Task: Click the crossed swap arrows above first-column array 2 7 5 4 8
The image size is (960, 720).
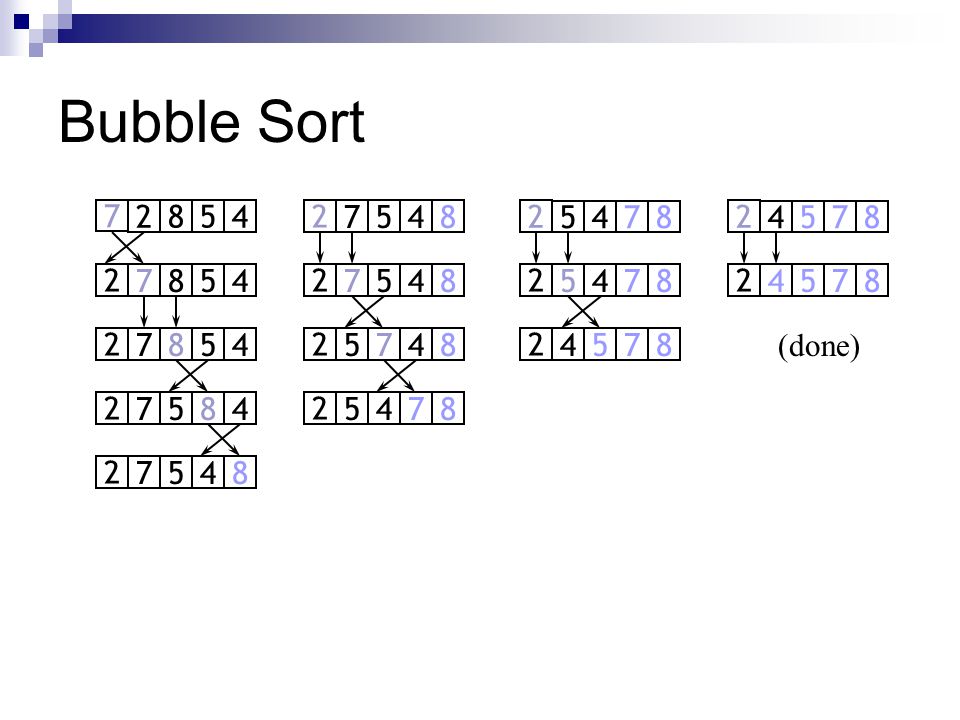Action: (x=222, y=440)
